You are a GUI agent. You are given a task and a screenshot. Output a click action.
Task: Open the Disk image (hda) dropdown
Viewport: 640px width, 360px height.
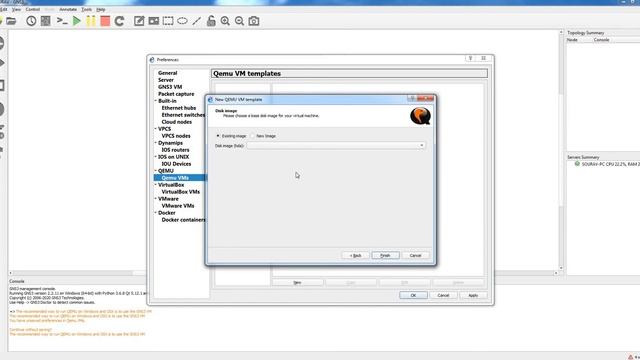pyautogui.click(x=422, y=145)
